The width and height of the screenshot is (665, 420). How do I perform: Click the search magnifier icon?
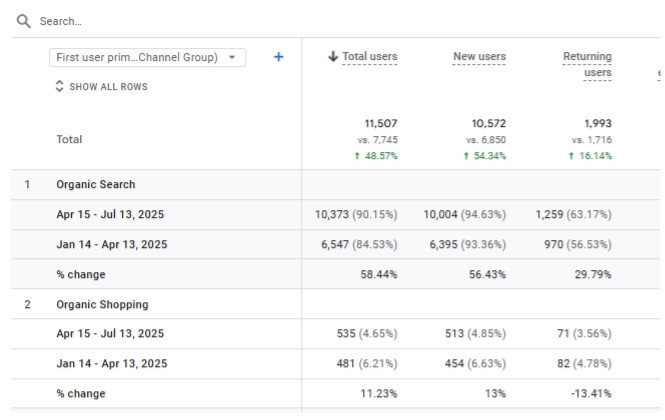coord(24,21)
